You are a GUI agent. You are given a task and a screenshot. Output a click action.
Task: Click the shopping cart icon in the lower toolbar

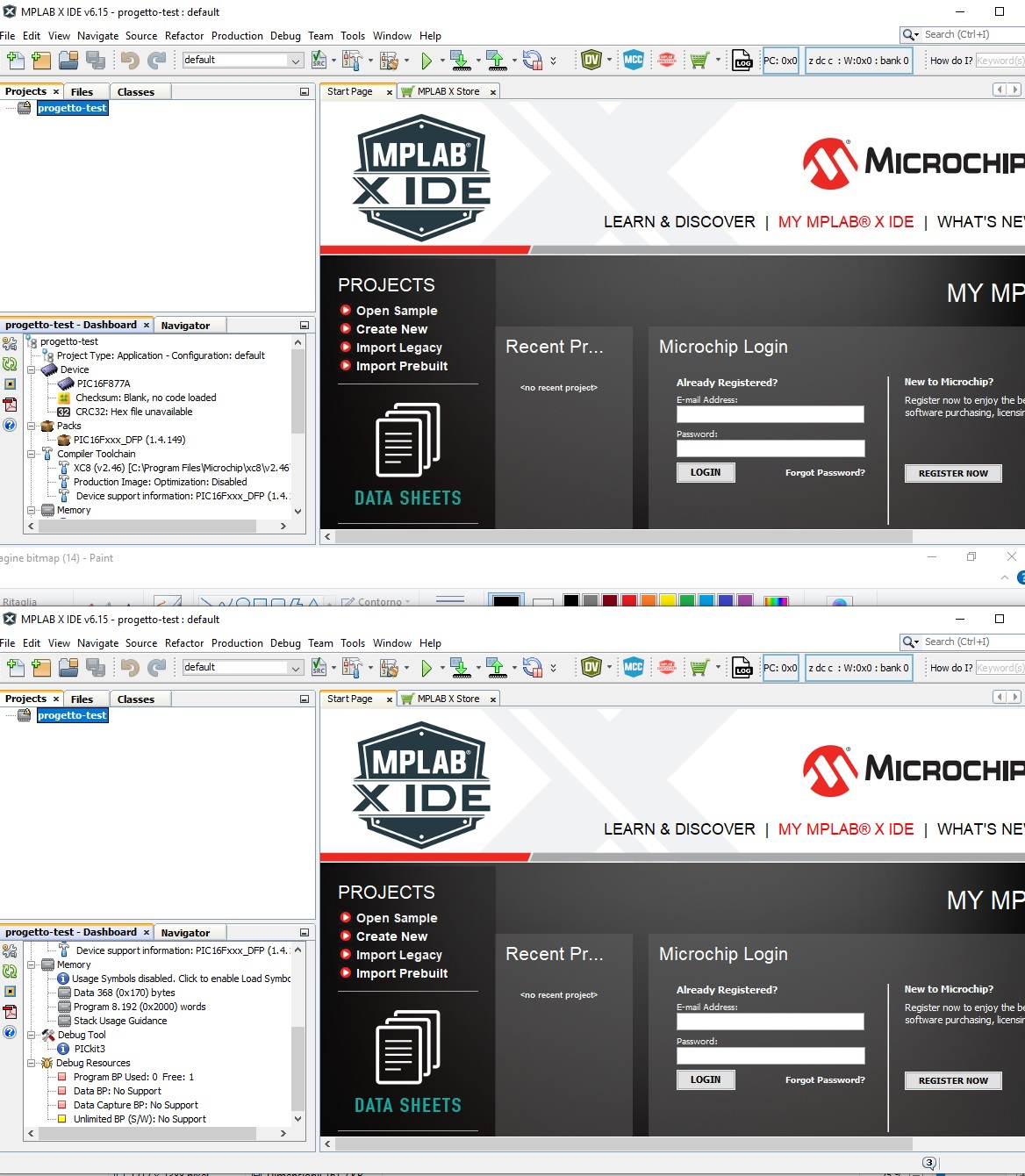(x=699, y=668)
